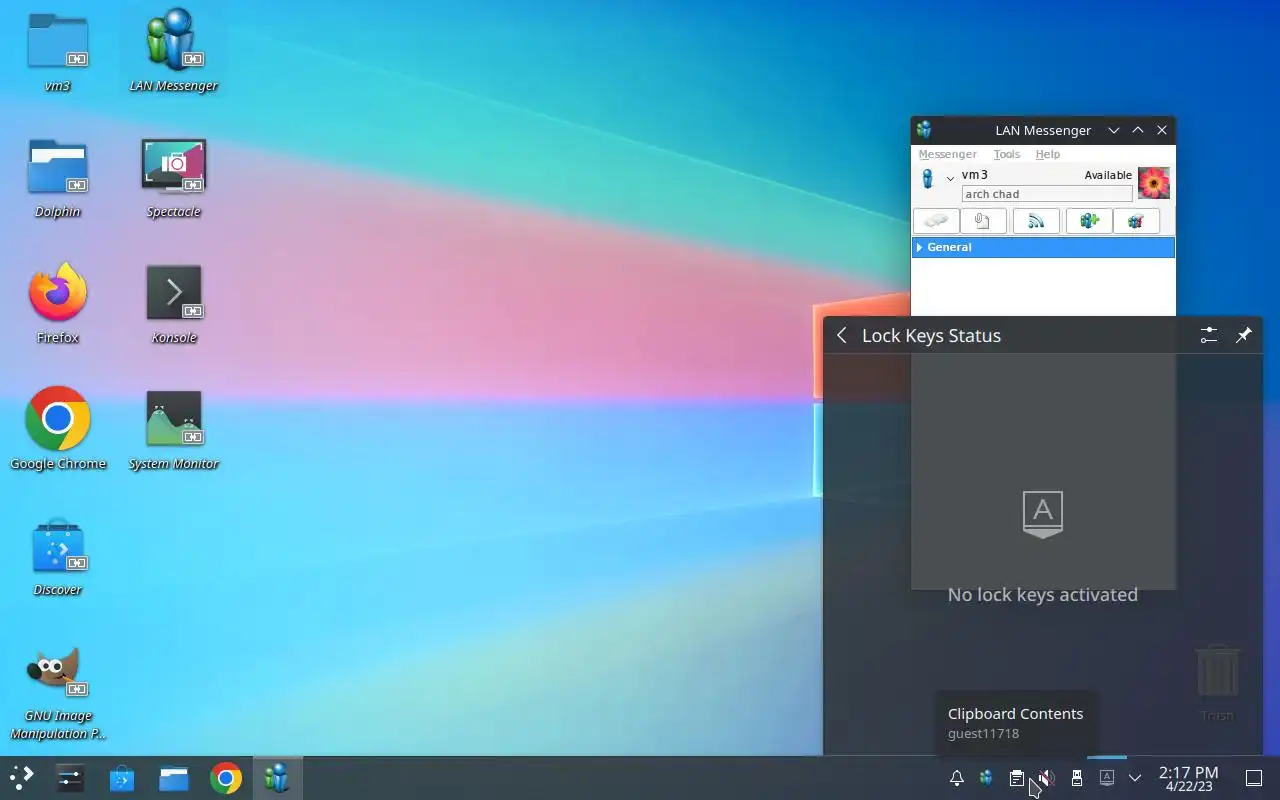Click the lock keys status tray icon
1280x800 pixels.
1106,778
